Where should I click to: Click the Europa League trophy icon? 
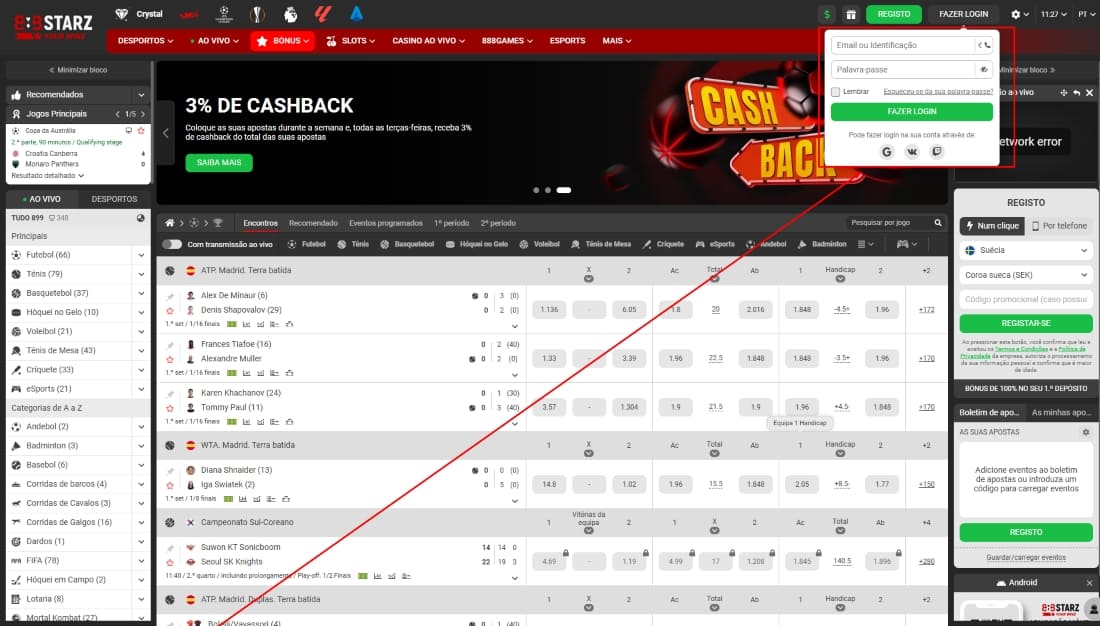257,13
